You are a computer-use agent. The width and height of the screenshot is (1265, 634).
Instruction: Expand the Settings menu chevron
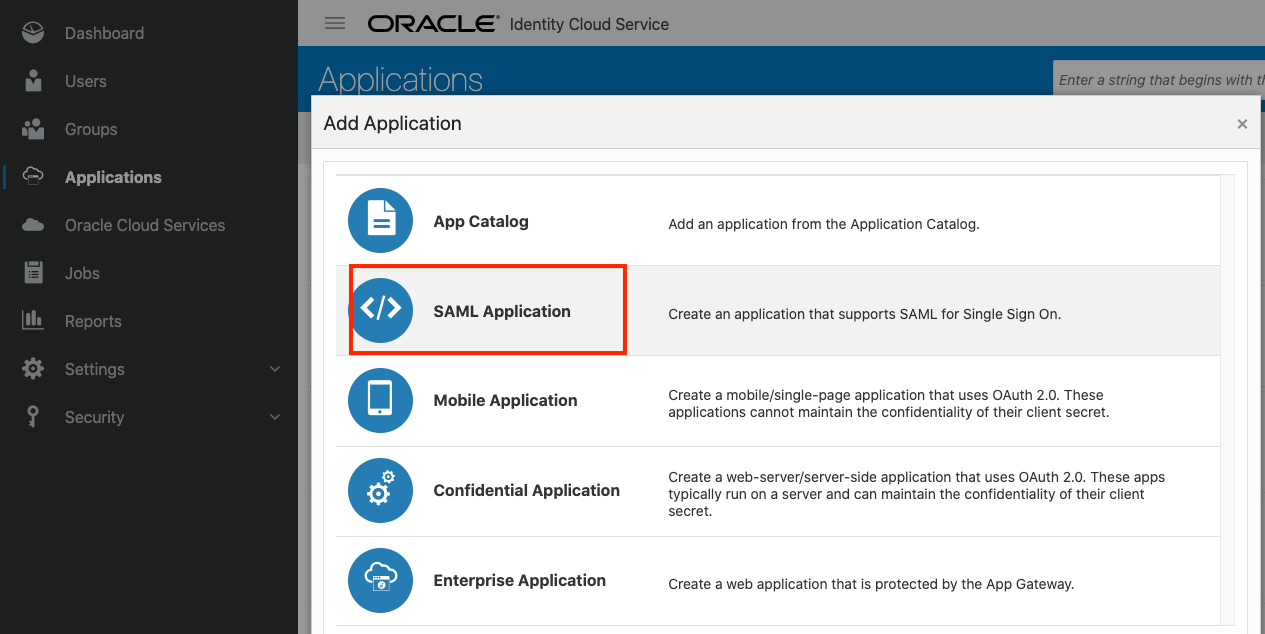pyautogui.click(x=275, y=369)
